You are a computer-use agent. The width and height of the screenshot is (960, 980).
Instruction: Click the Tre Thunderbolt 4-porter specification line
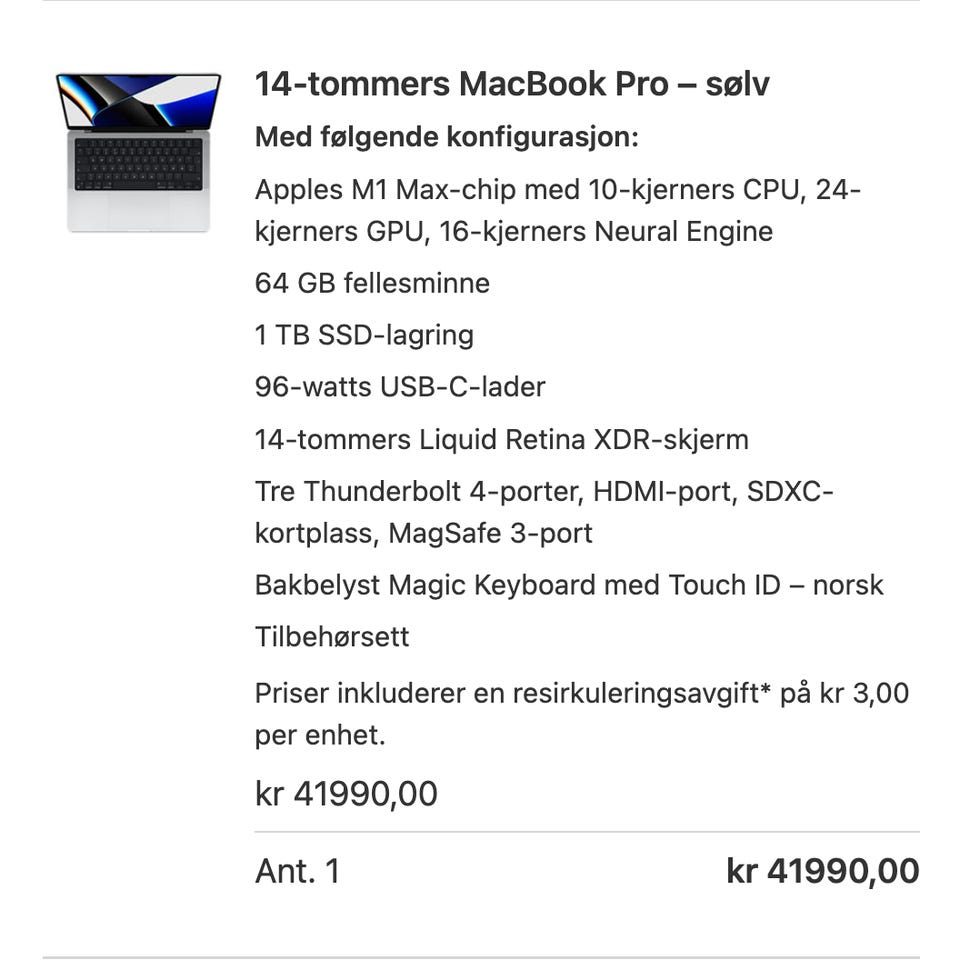pos(543,491)
